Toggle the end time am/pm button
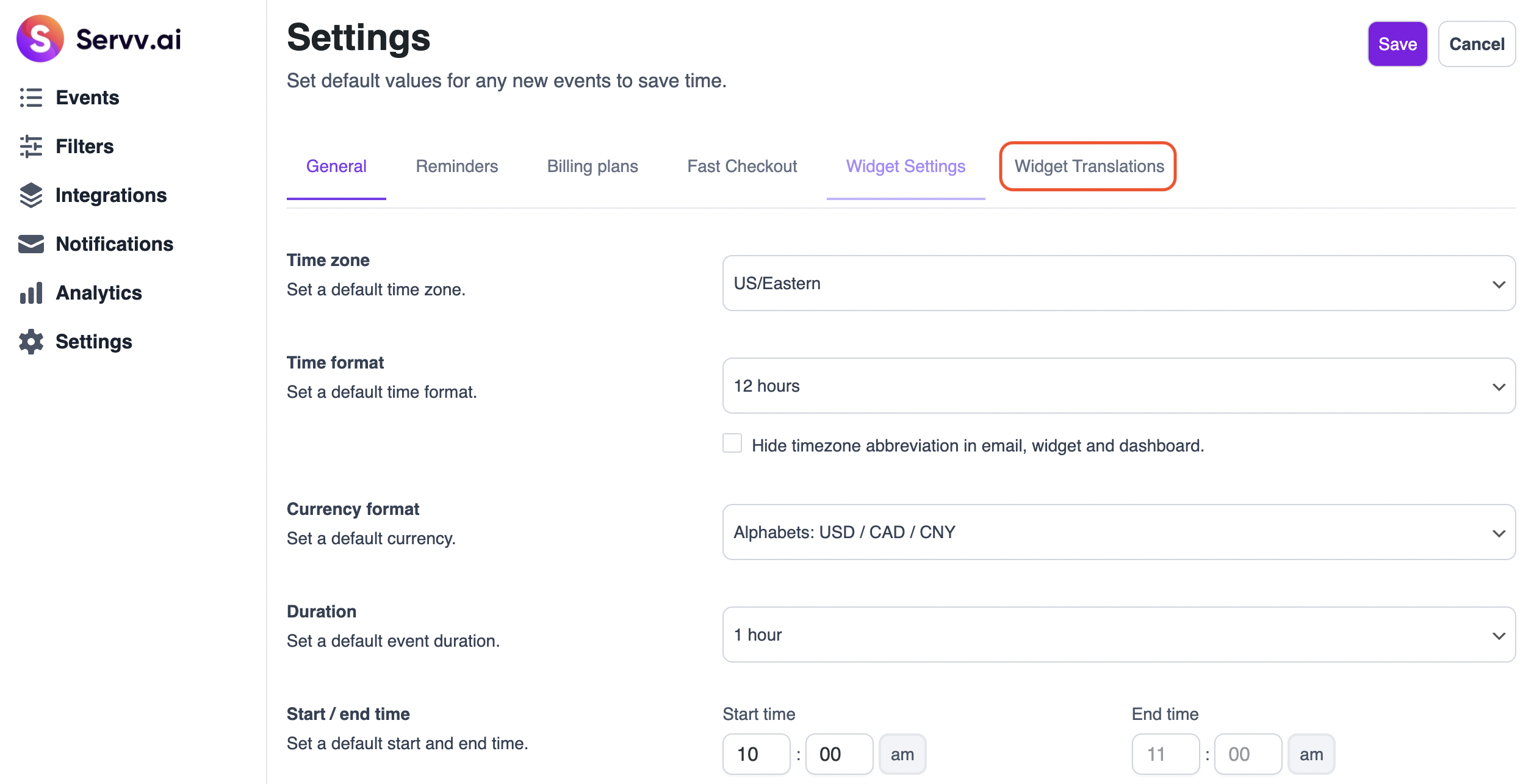Viewport: 1523px width, 784px height. [x=1311, y=754]
